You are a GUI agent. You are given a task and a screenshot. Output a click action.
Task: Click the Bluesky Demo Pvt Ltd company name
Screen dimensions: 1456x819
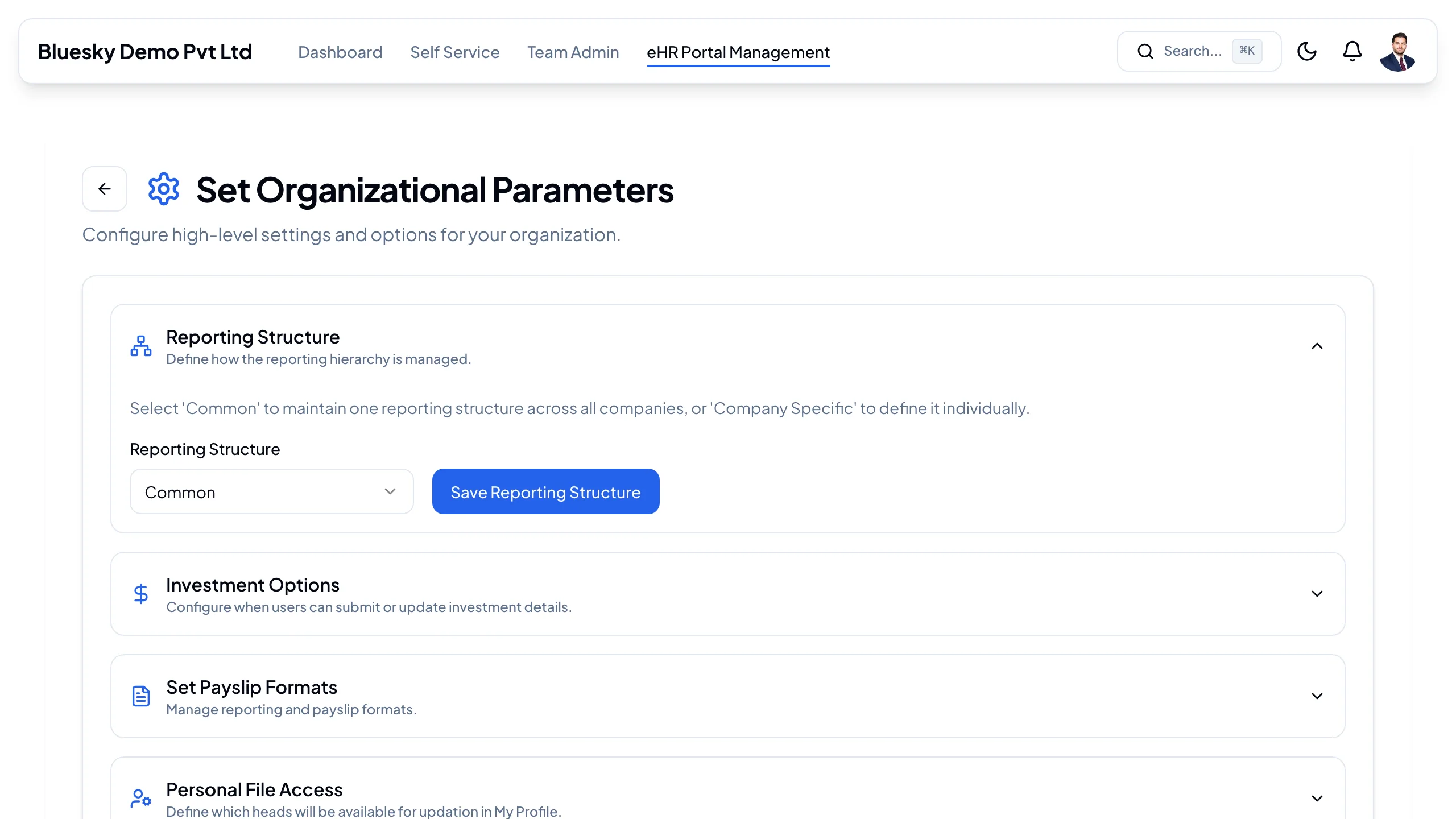pos(145,52)
